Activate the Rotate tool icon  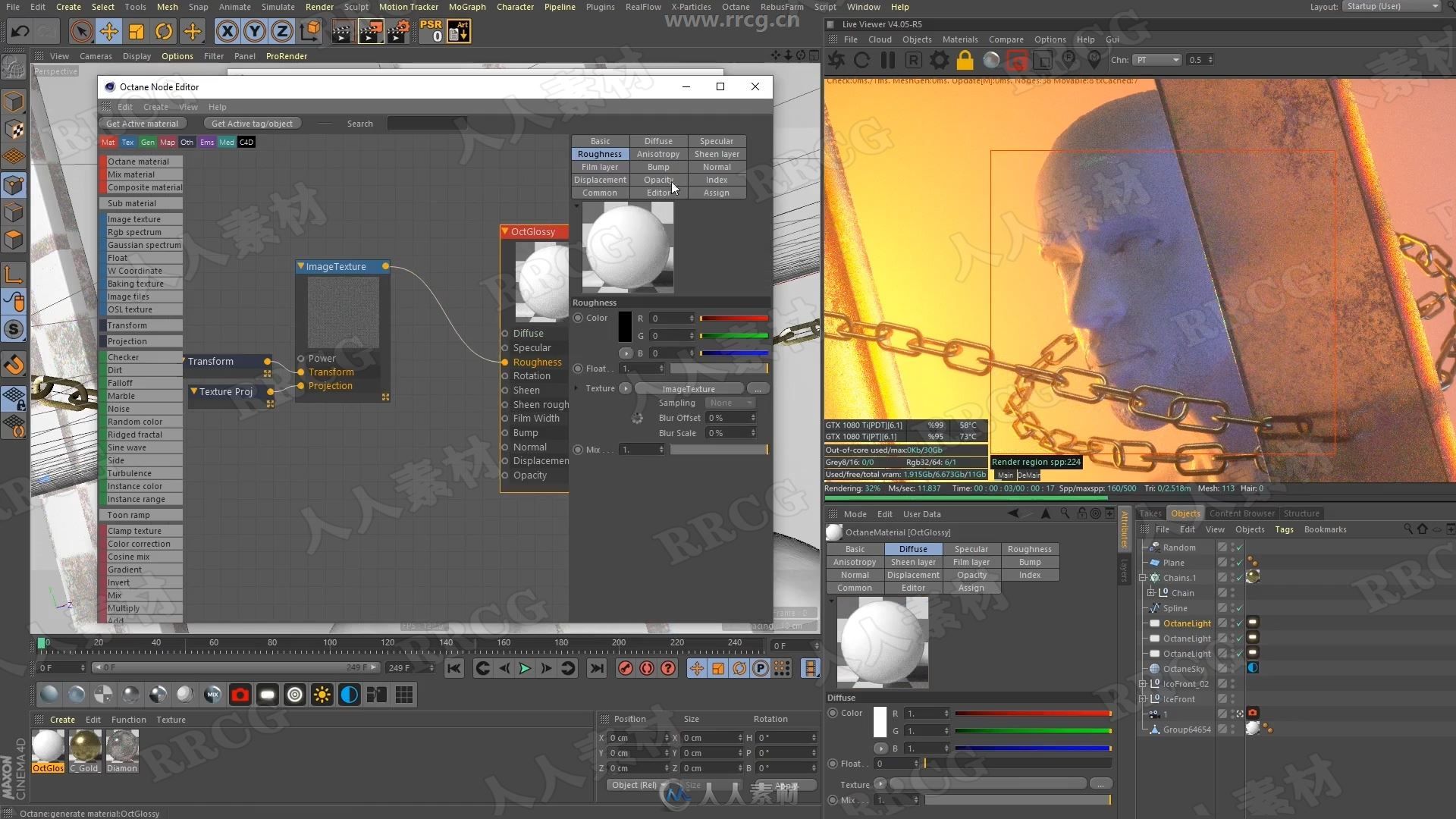pos(164,31)
